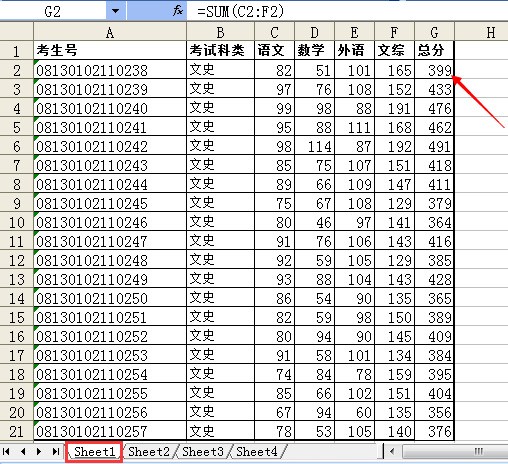The width and height of the screenshot is (508, 464).
Task: Click the 考生号 header cell
Action: (x=110, y=51)
